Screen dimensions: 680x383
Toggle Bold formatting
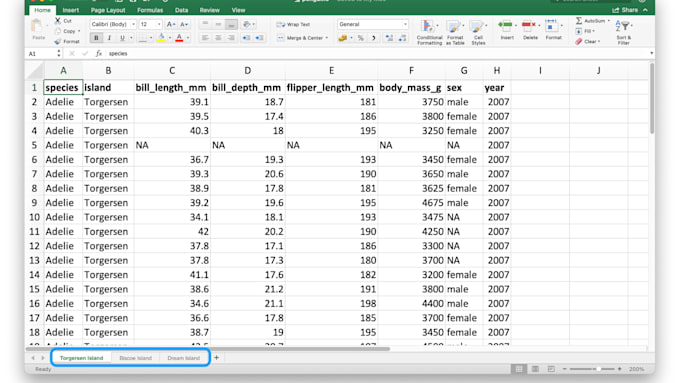coord(96,38)
